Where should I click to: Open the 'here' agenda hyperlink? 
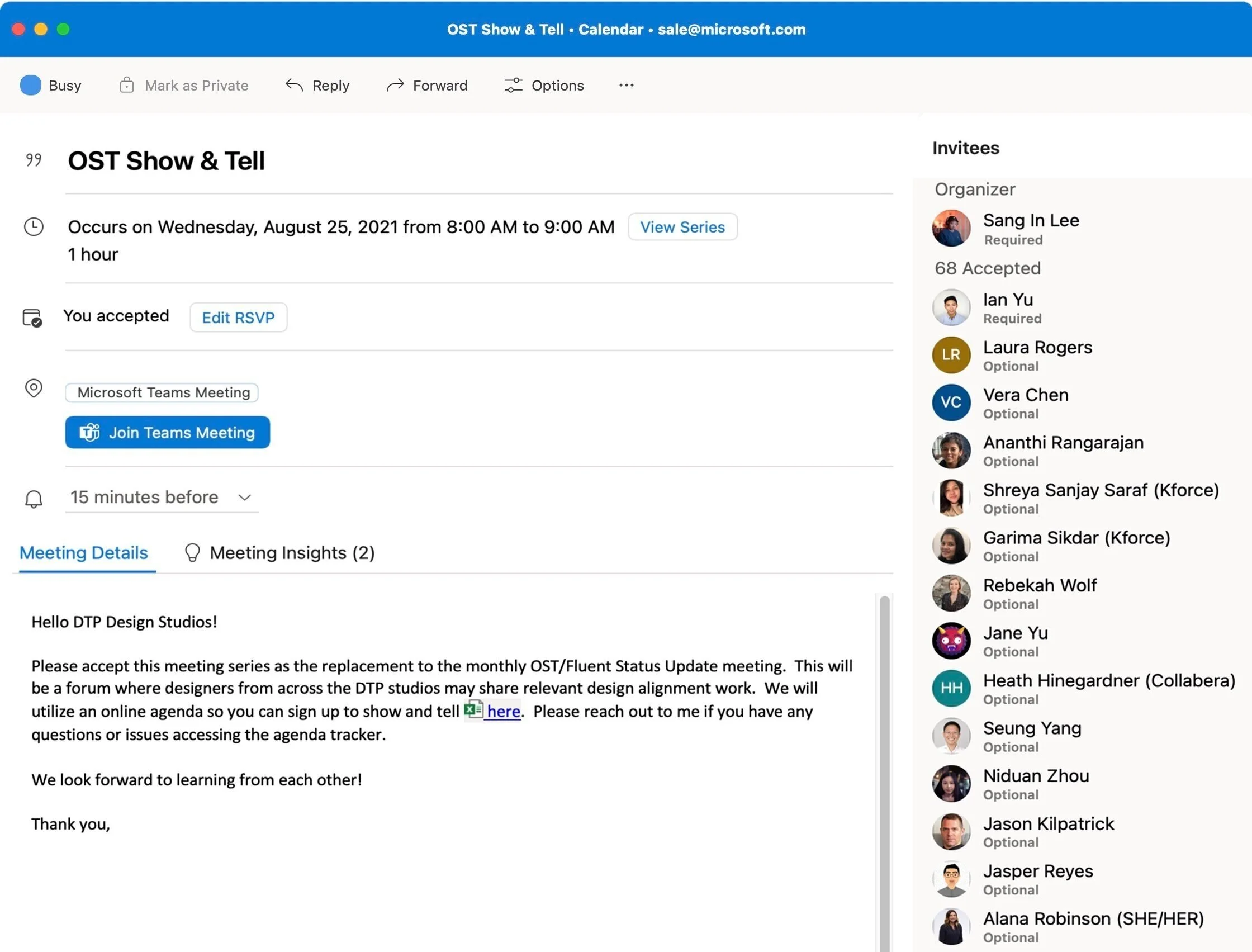pos(503,711)
